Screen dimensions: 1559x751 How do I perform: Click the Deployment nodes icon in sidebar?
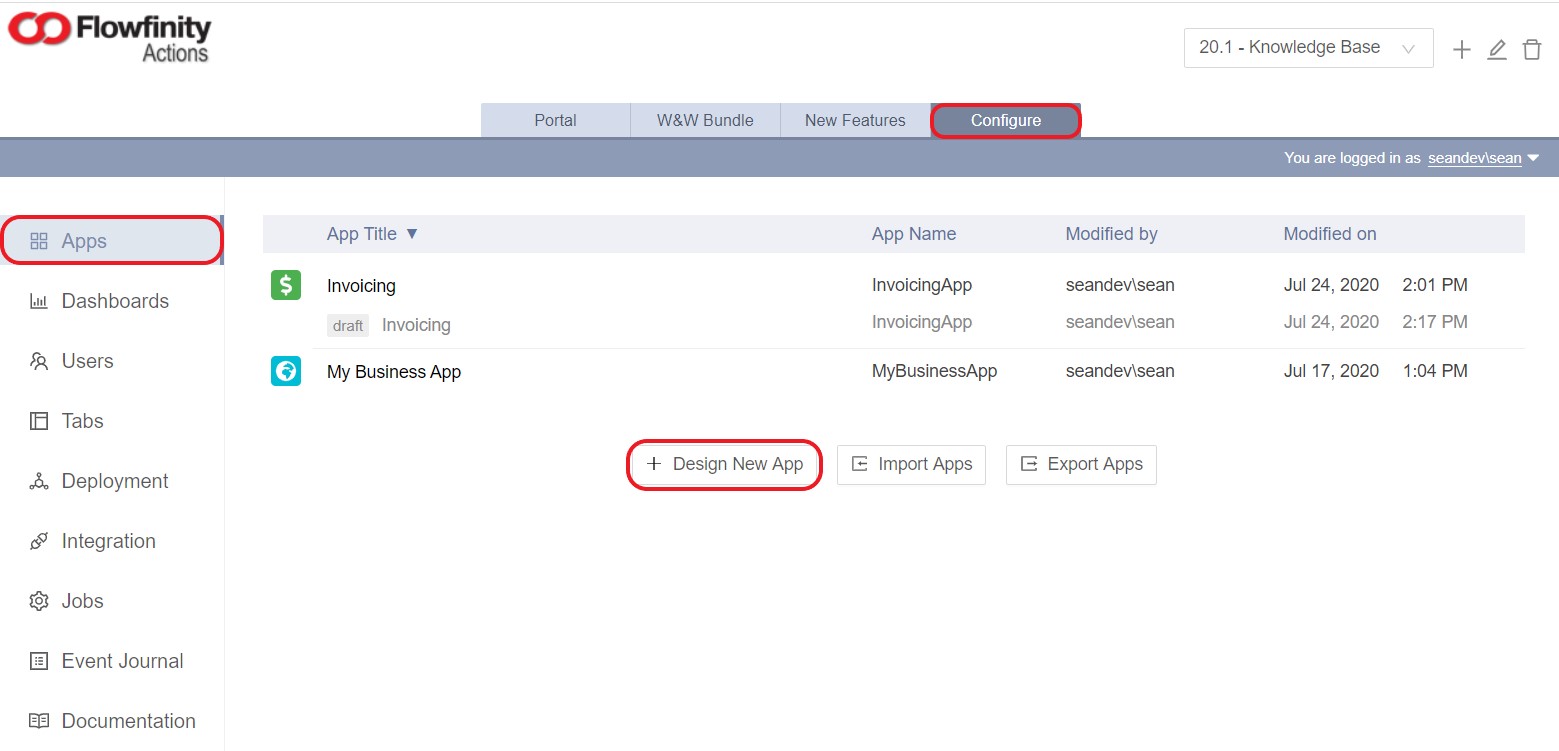coord(39,481)
